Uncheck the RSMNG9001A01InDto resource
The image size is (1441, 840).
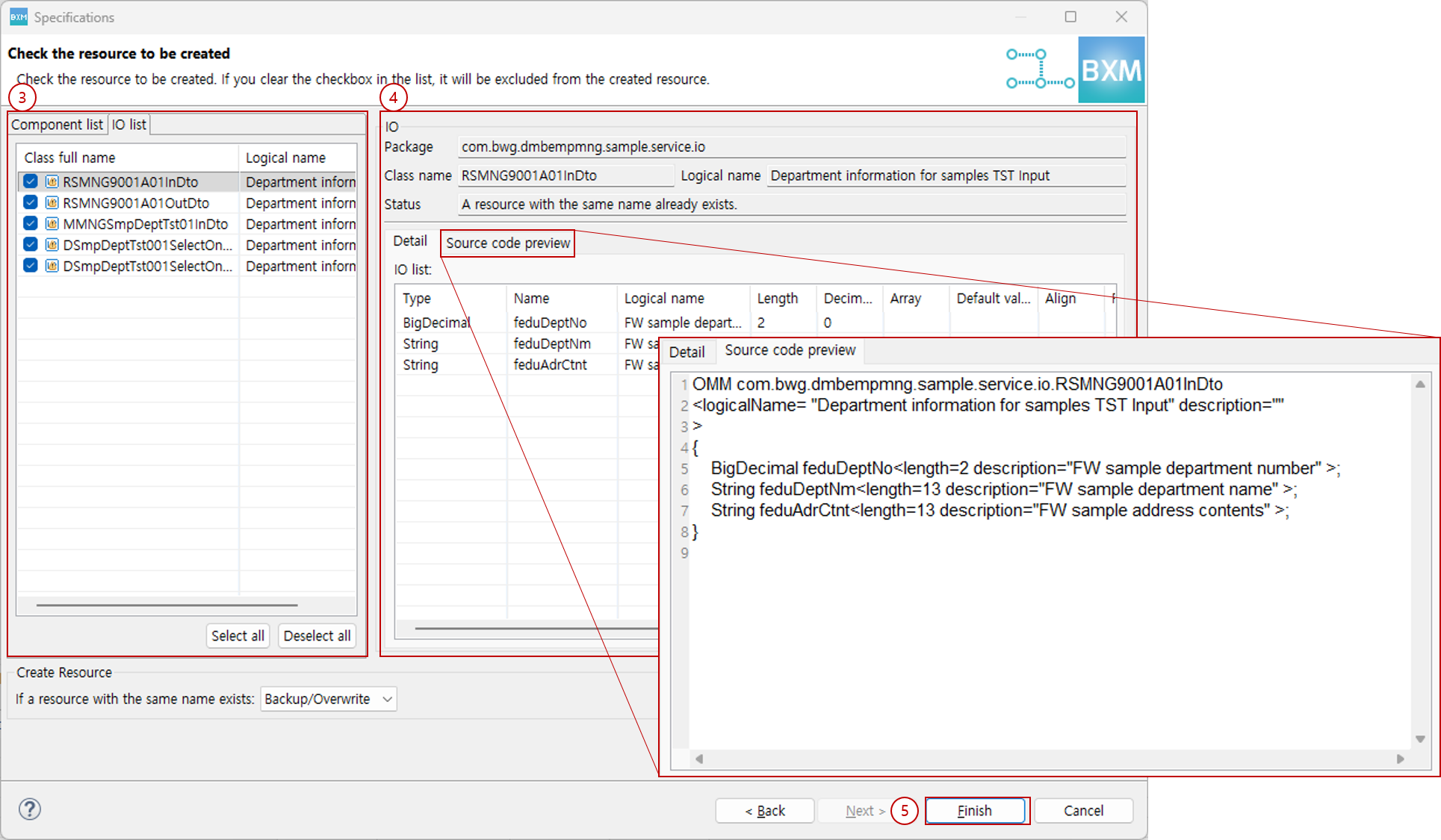click(x=31, y=181)
